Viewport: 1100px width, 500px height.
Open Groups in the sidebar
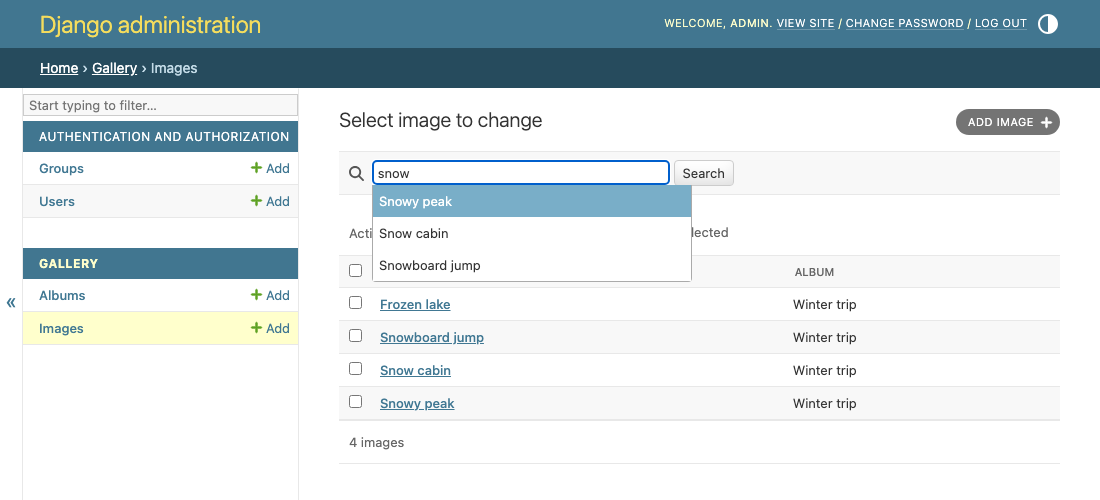(x=61, y=168)
